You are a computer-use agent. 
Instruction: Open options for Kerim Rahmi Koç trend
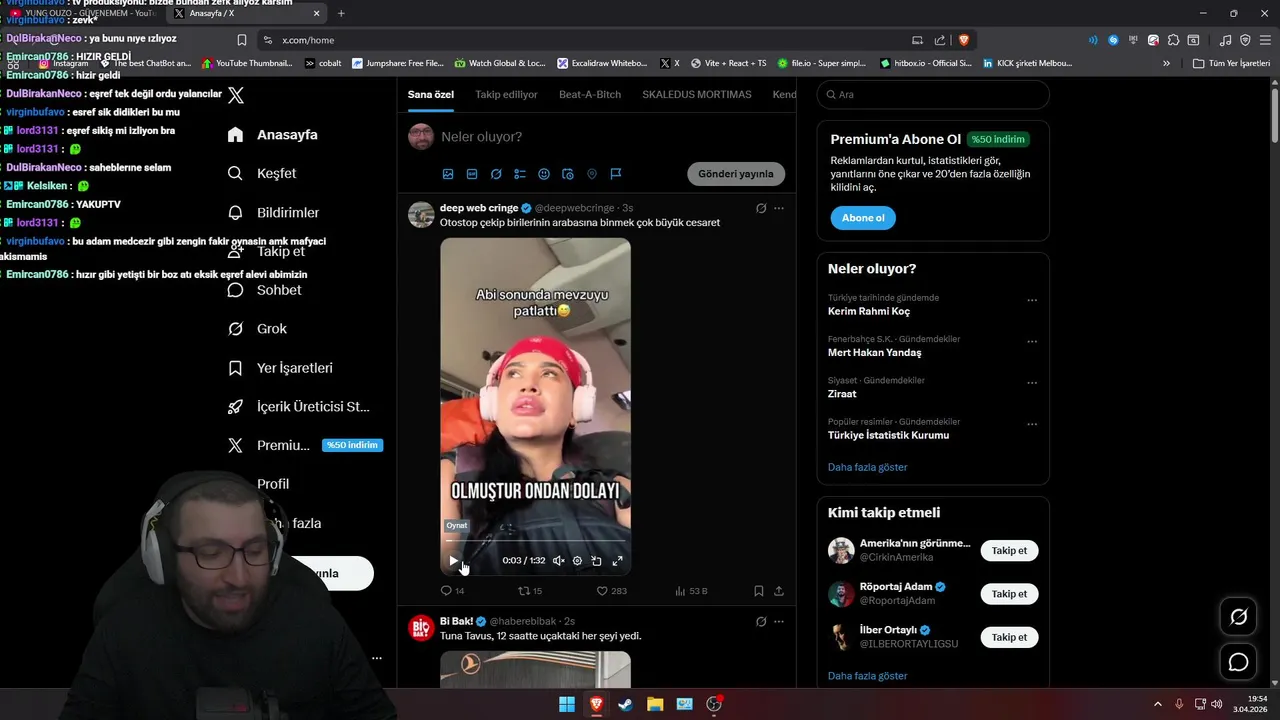pyautogui.click(x=1032, y=300)
